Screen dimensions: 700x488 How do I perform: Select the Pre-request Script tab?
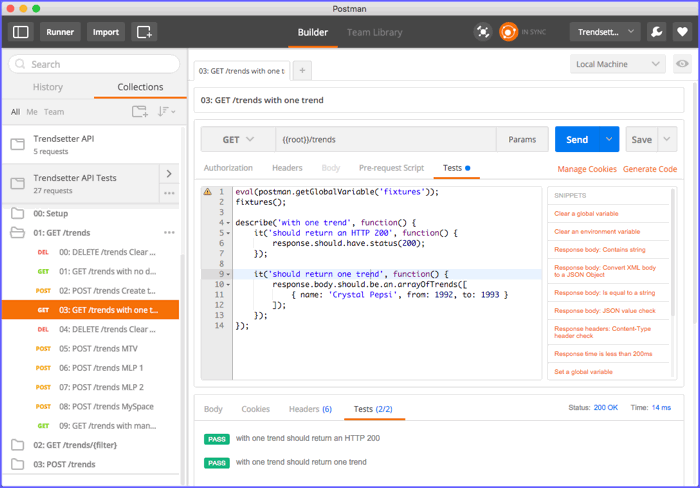(391, 168)
